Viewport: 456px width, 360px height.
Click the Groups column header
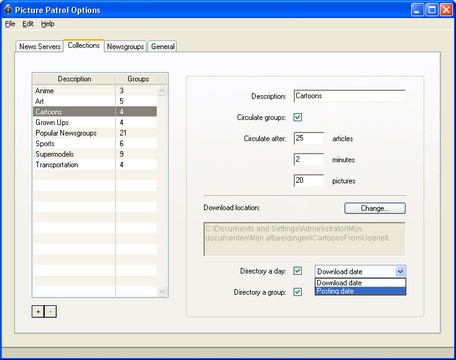click(138, 79)
